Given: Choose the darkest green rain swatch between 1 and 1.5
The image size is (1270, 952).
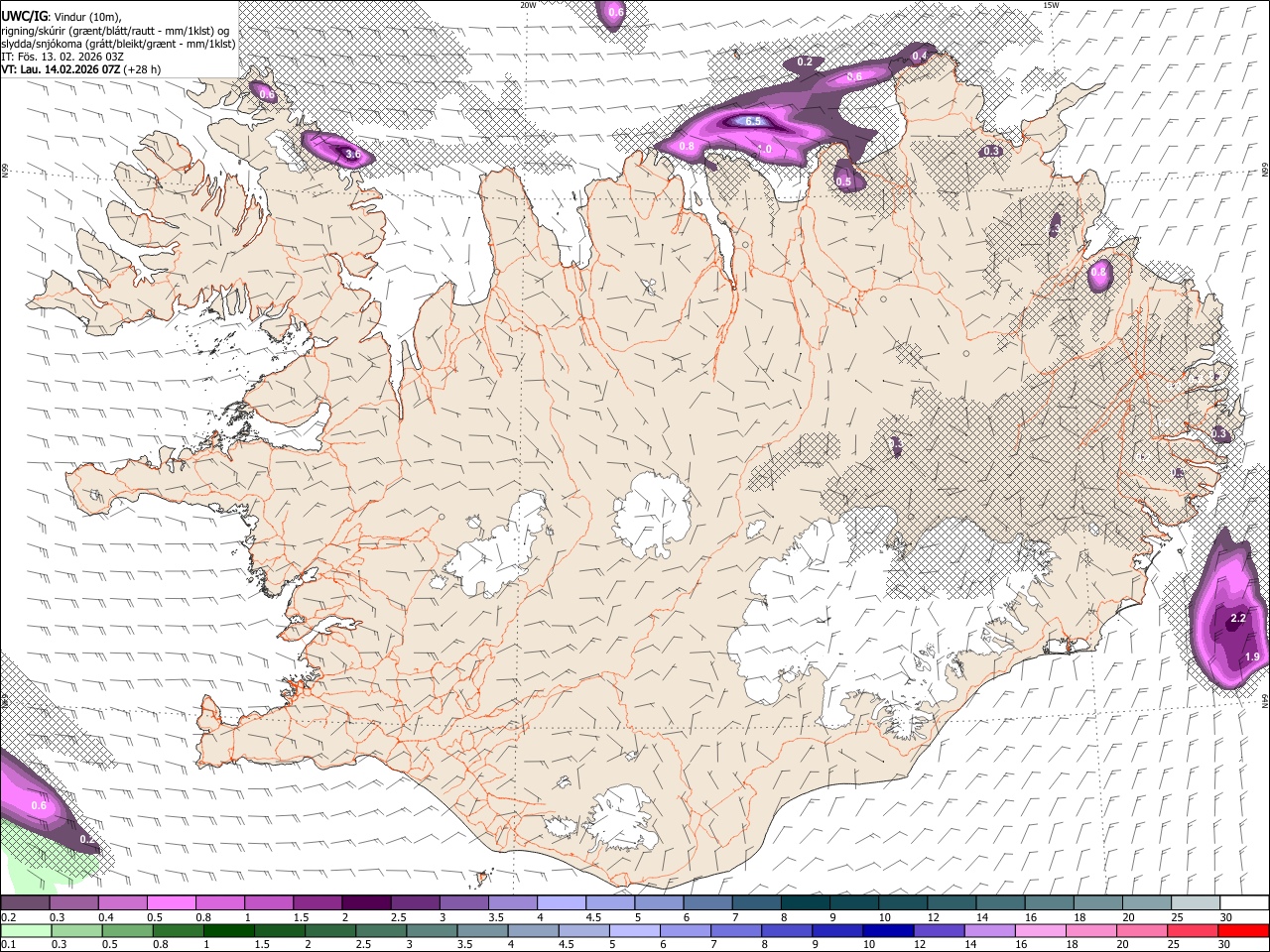Looking at the screenshot, I should 230,930.
